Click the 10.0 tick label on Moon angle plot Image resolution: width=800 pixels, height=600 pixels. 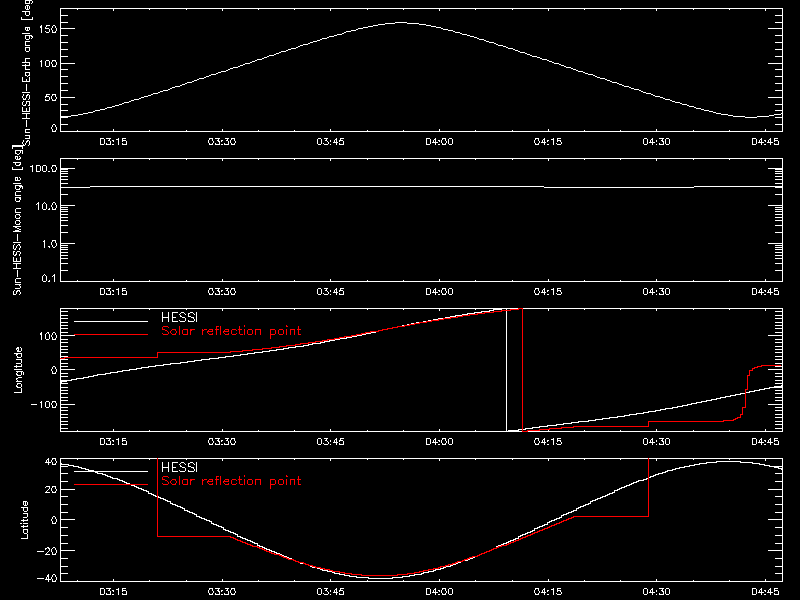coord(47,206)
